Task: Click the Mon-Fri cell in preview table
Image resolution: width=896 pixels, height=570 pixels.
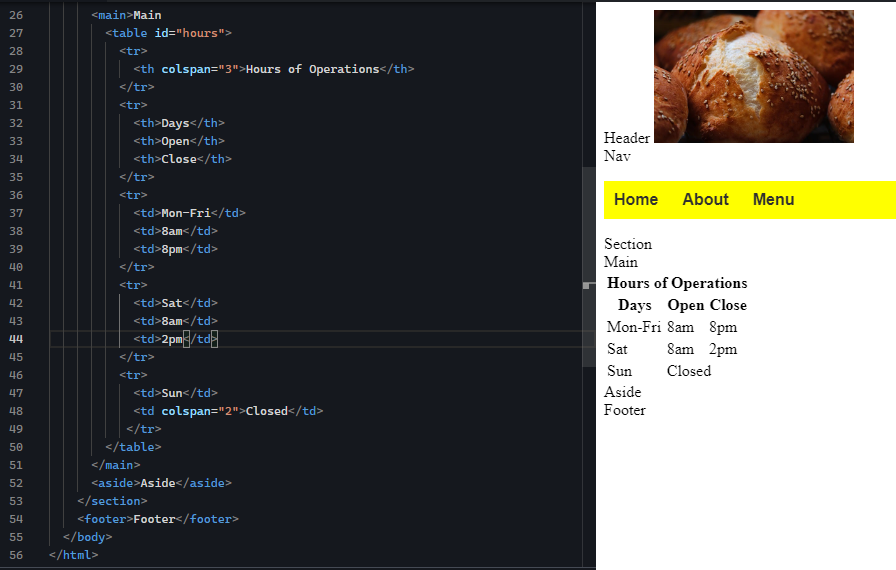Action: click(x=633, y=327)
